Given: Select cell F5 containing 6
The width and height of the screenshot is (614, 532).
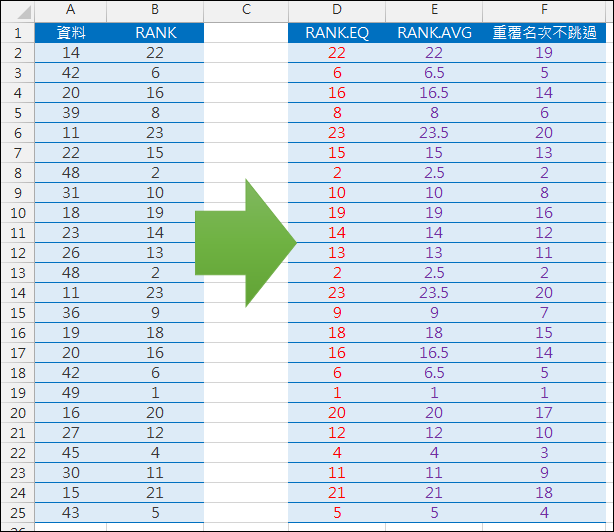Looking at the screenshot, I should pyautogui.click(x=544, y=113).
